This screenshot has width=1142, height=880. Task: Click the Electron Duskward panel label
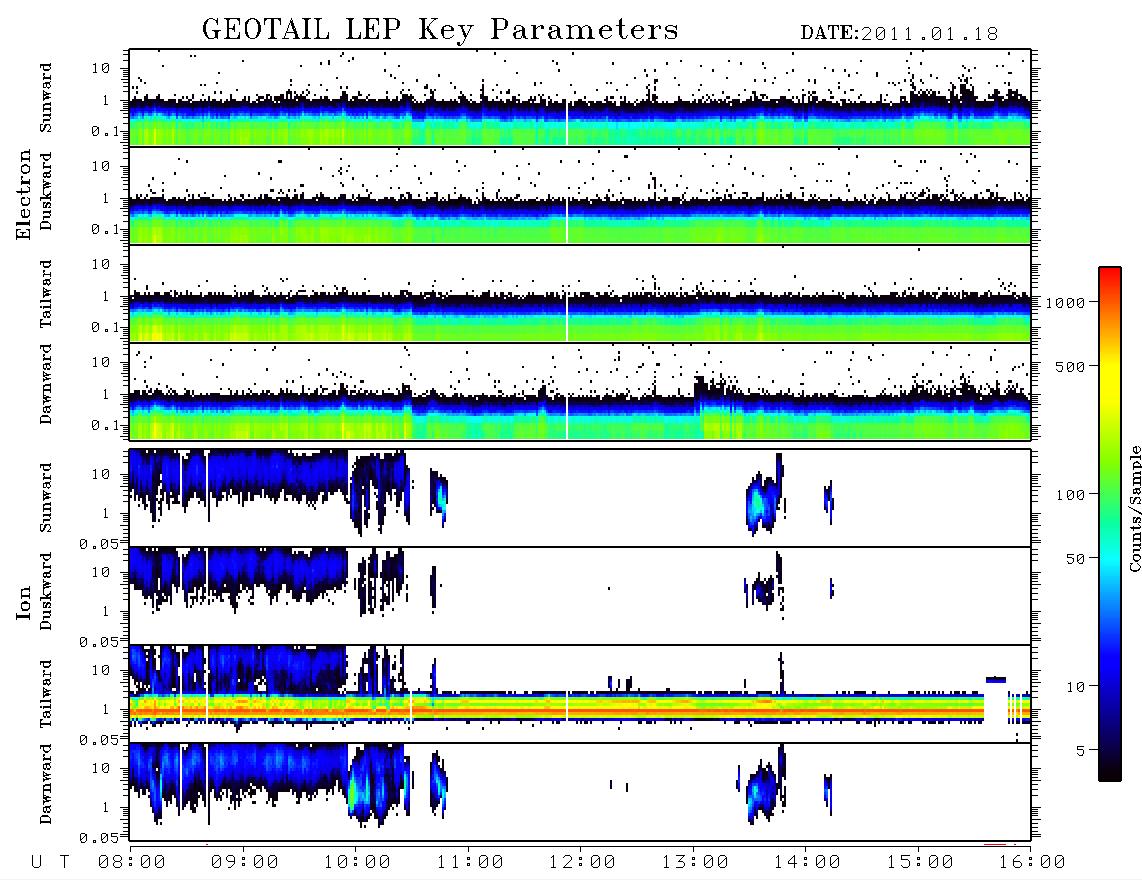[46, 192]
